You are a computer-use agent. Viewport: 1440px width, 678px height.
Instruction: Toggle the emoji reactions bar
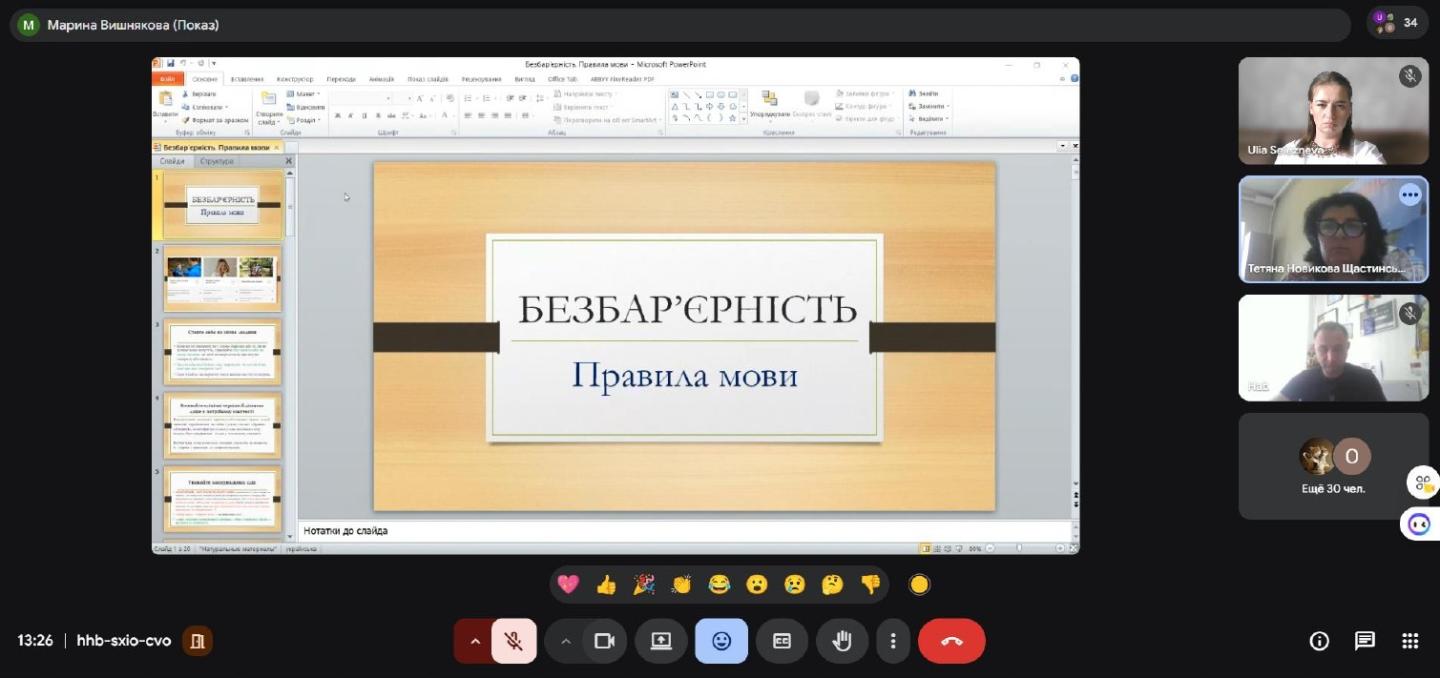(721, 641)
